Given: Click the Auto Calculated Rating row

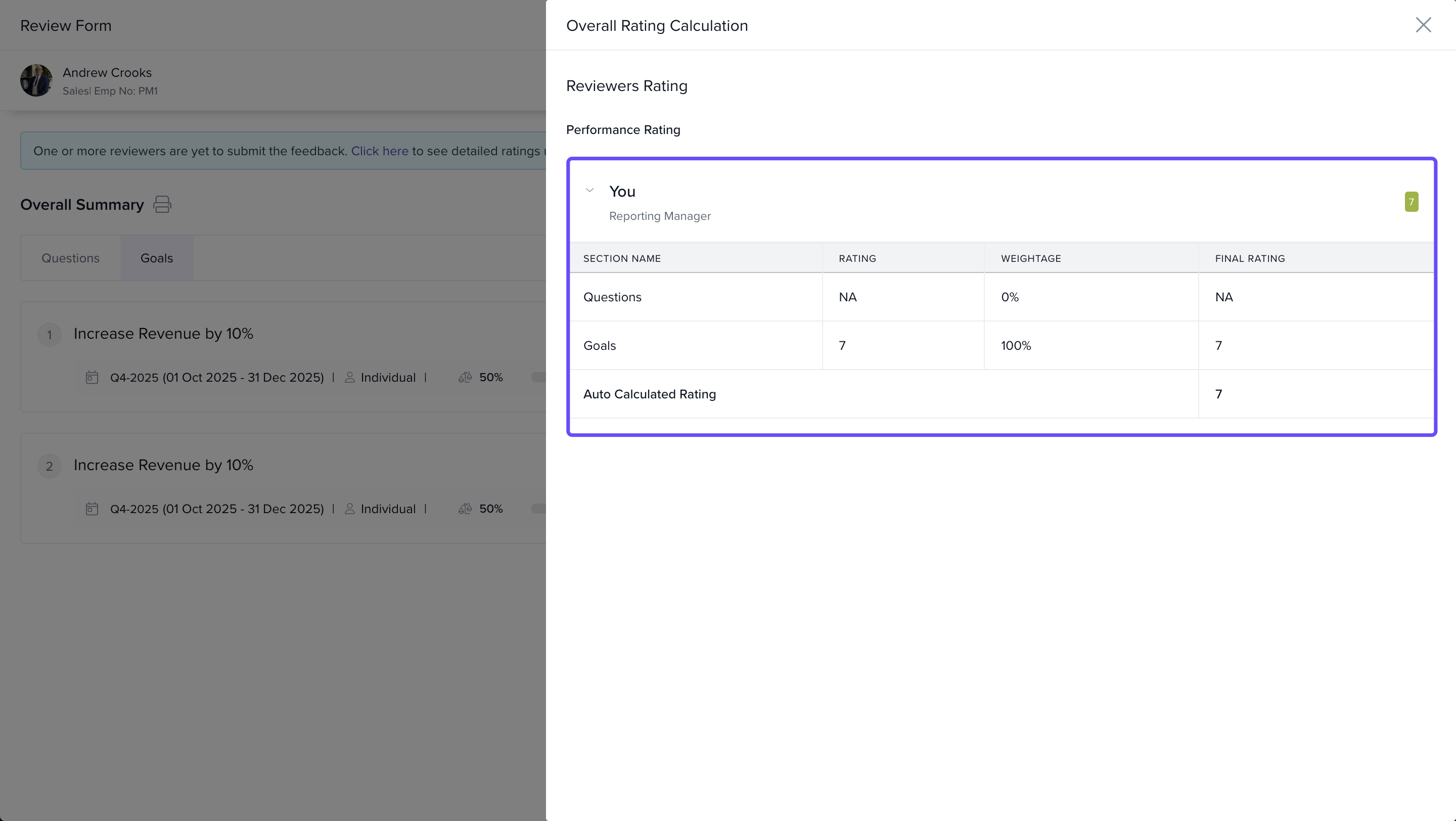Looking at the screenshot, I should coord(650,394).
